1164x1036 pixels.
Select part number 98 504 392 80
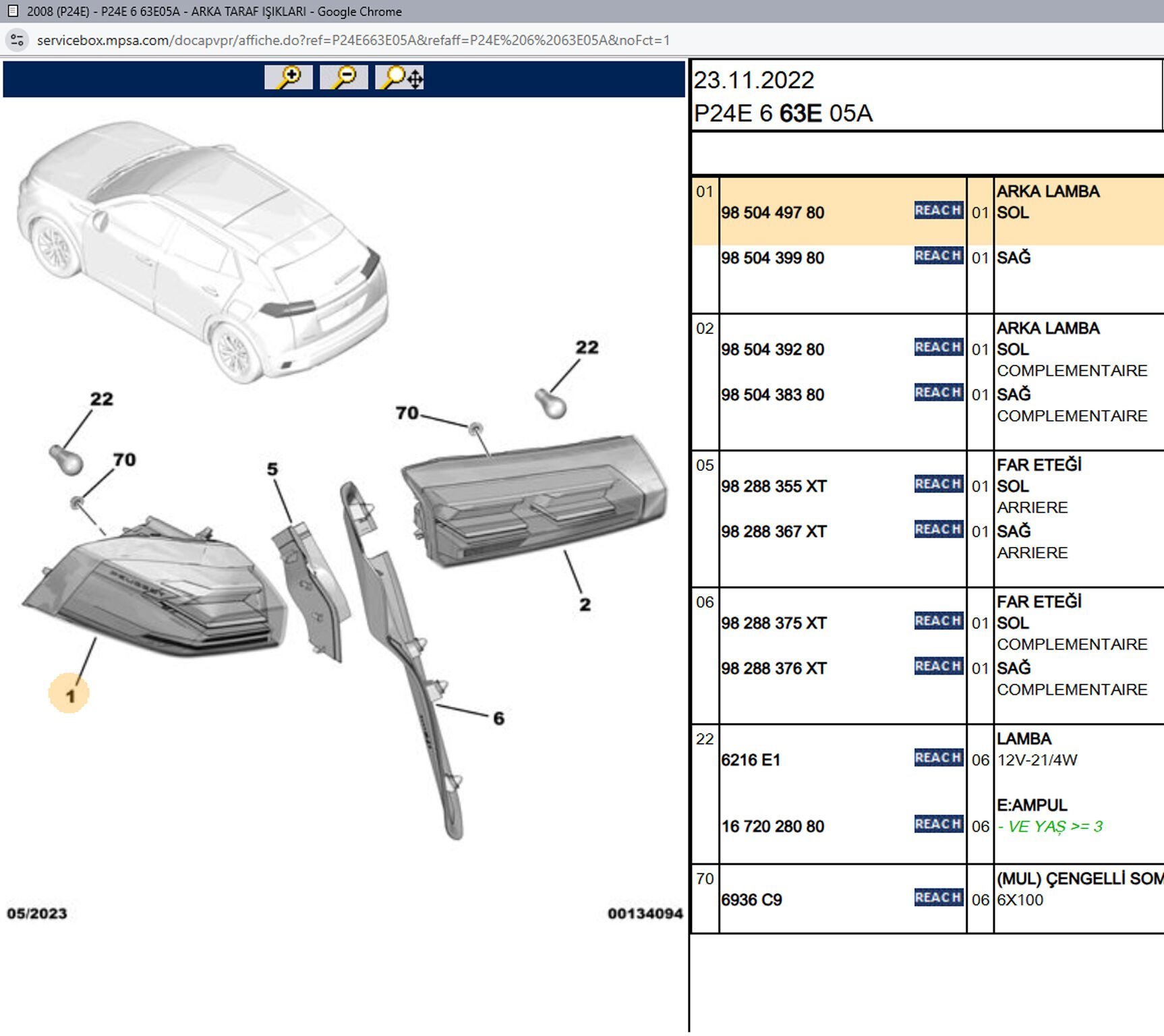[773, 349]
